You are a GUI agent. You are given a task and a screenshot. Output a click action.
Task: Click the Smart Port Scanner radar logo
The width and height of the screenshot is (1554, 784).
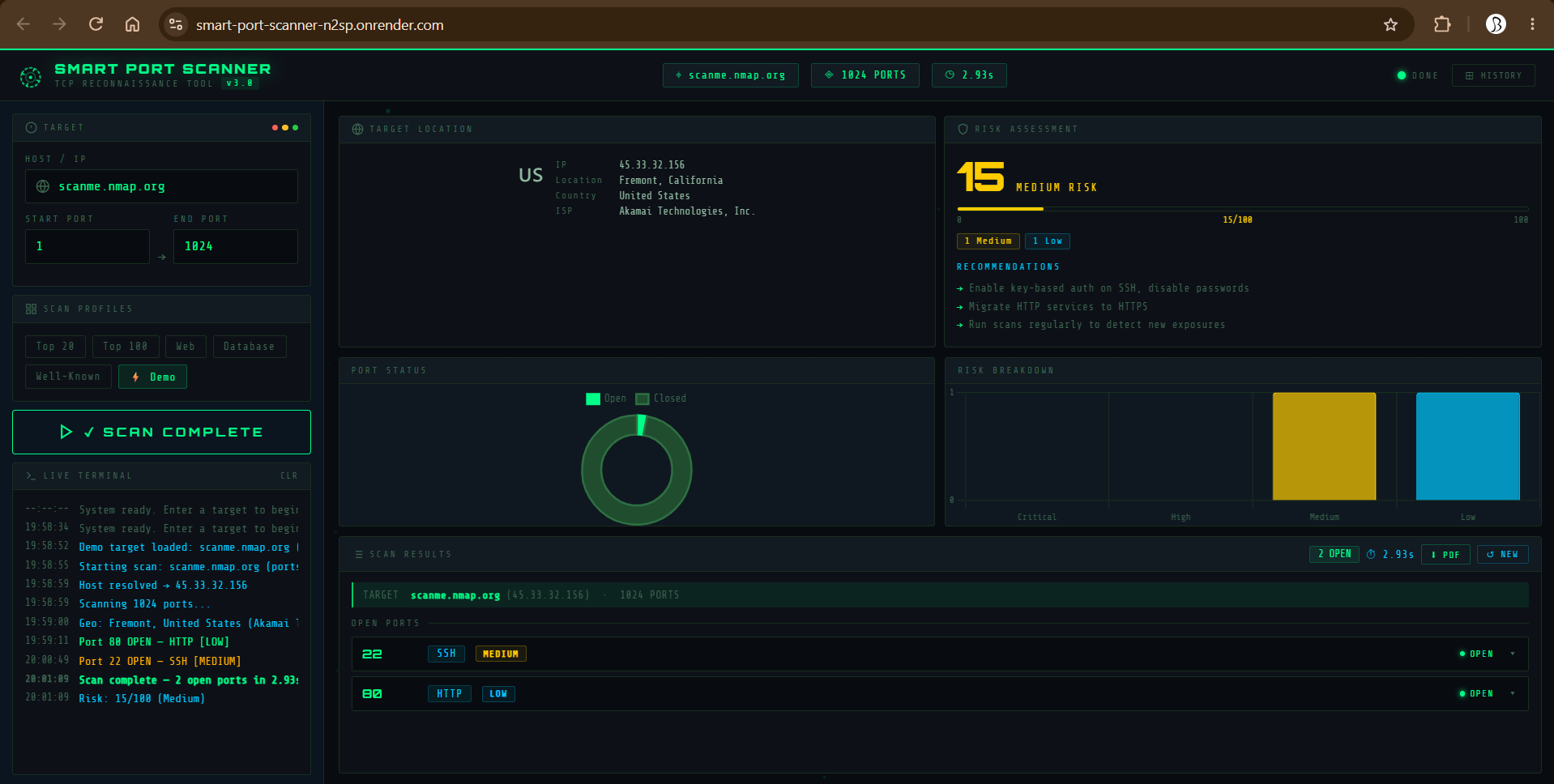[31, 76]
